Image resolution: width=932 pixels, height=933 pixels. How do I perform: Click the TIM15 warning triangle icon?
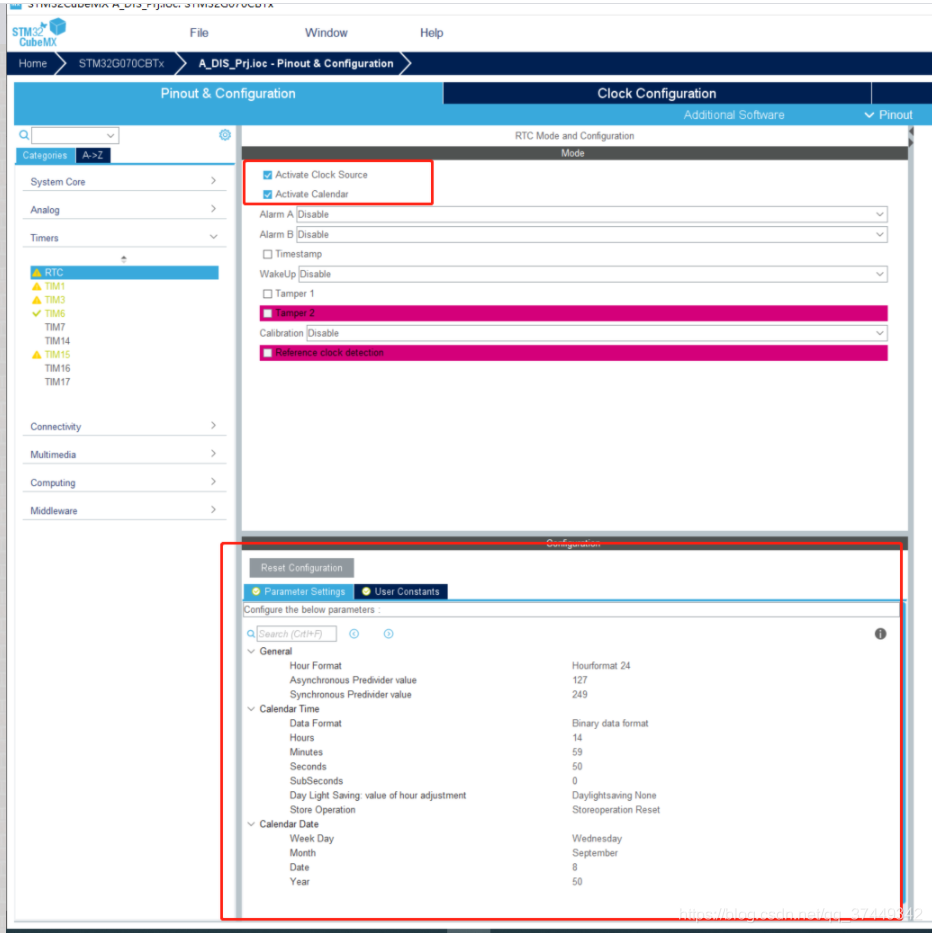click(x=37, y=355)
